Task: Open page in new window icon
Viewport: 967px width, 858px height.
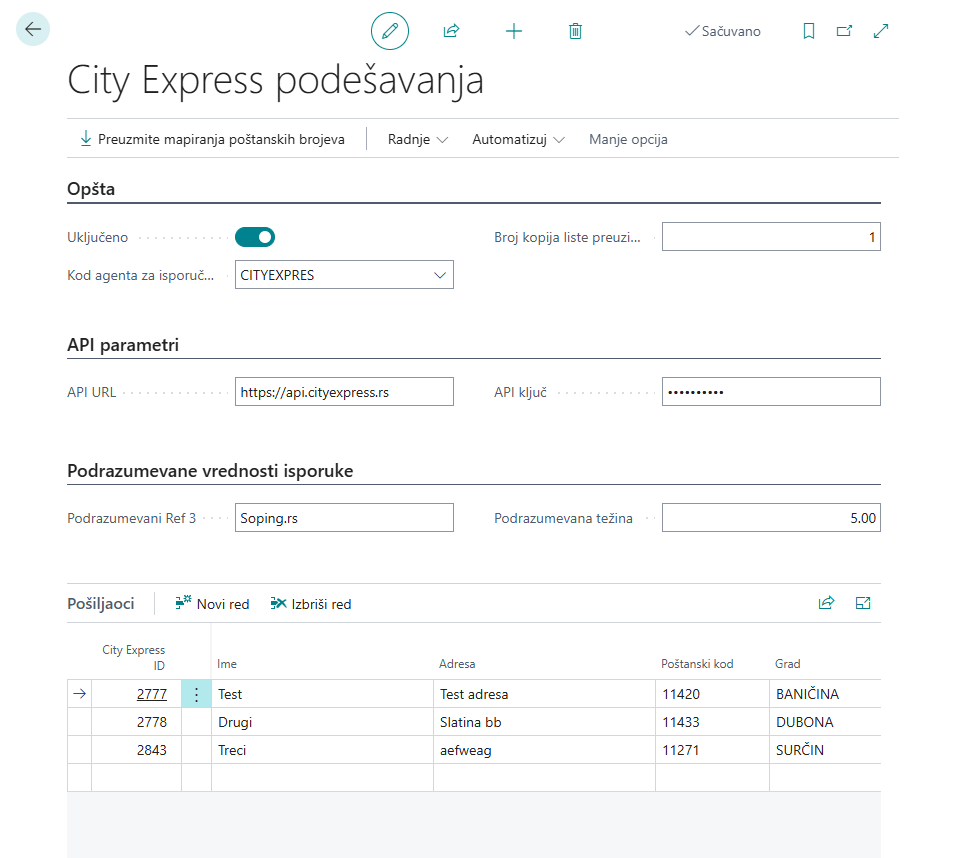Action: tap(844, 31)
